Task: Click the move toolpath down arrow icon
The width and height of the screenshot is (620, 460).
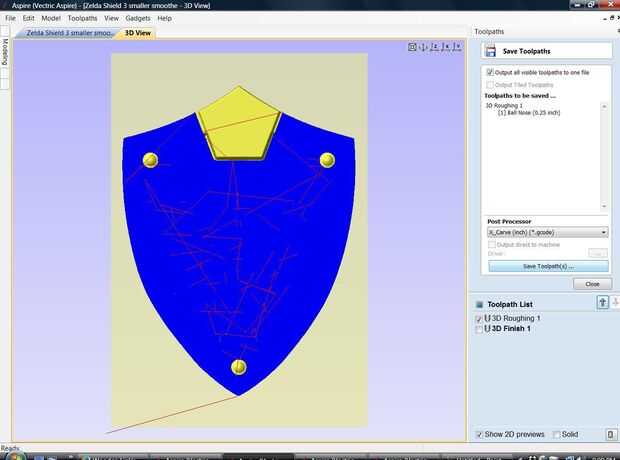Action: click(615, 303)
